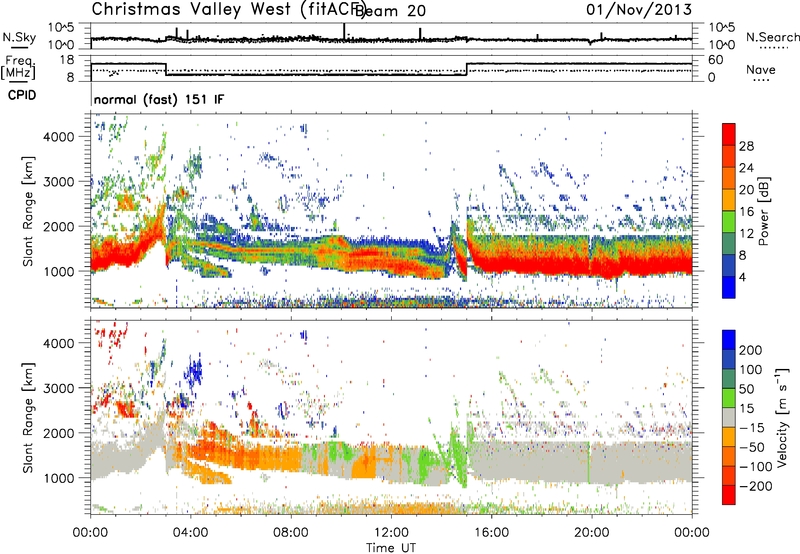Select the Beam 20 label
Image resolution: width=800 pixels, height=554 pixels.
point(390,11)
